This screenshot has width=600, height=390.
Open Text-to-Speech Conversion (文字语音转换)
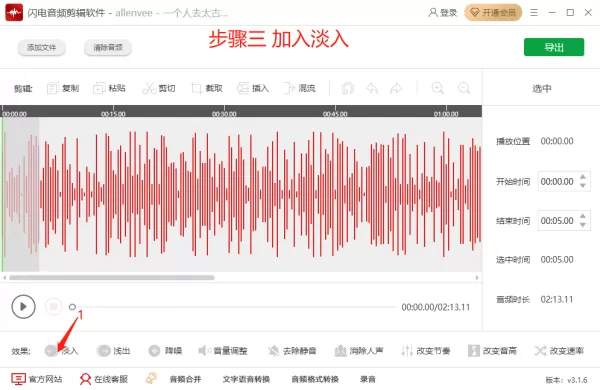click(x=246, y=379)
